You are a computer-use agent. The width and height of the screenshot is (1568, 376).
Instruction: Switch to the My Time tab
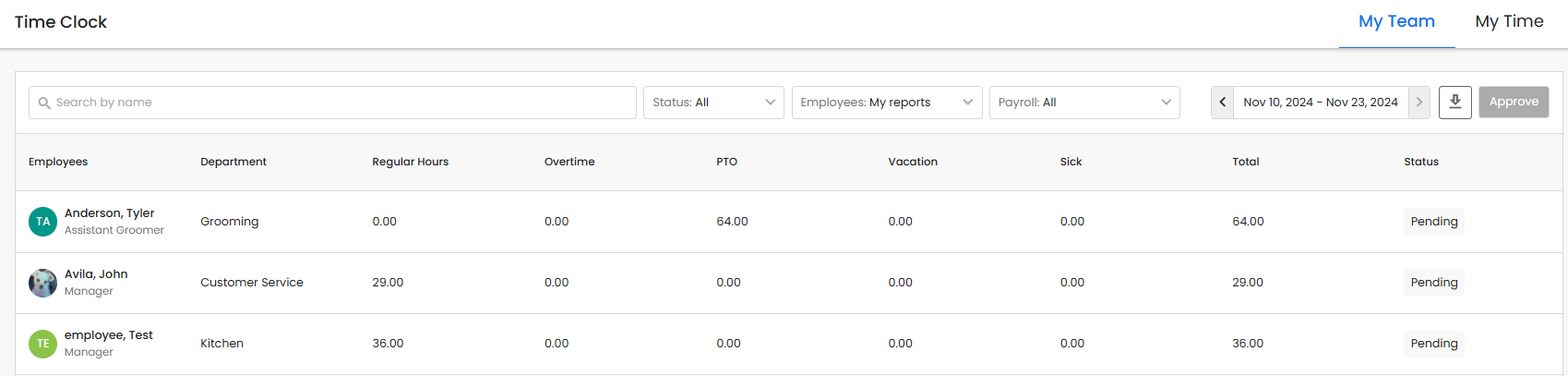tap(1509, 21)
